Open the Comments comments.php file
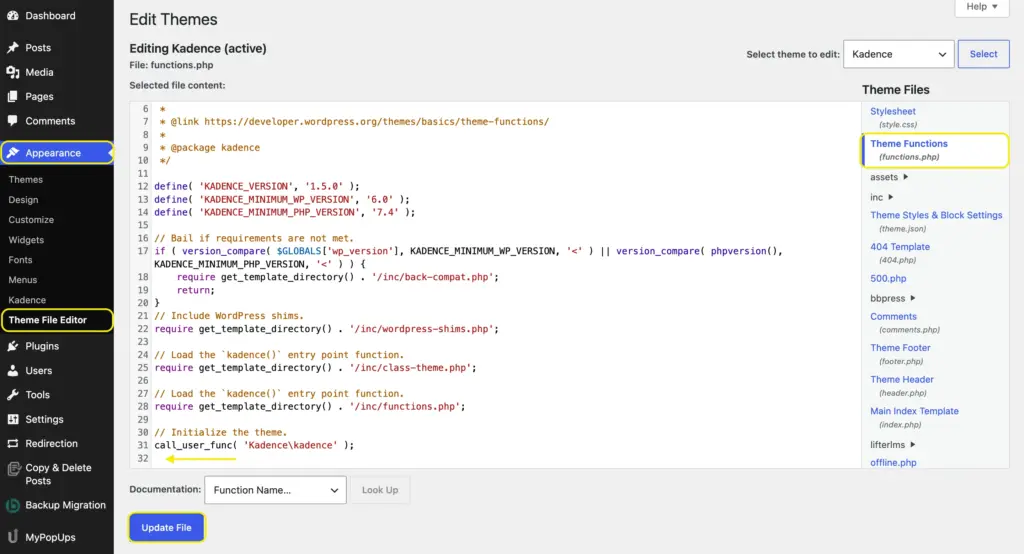Image resolution: width=1024 pixels, height=554 pixels. coord(893,316)
